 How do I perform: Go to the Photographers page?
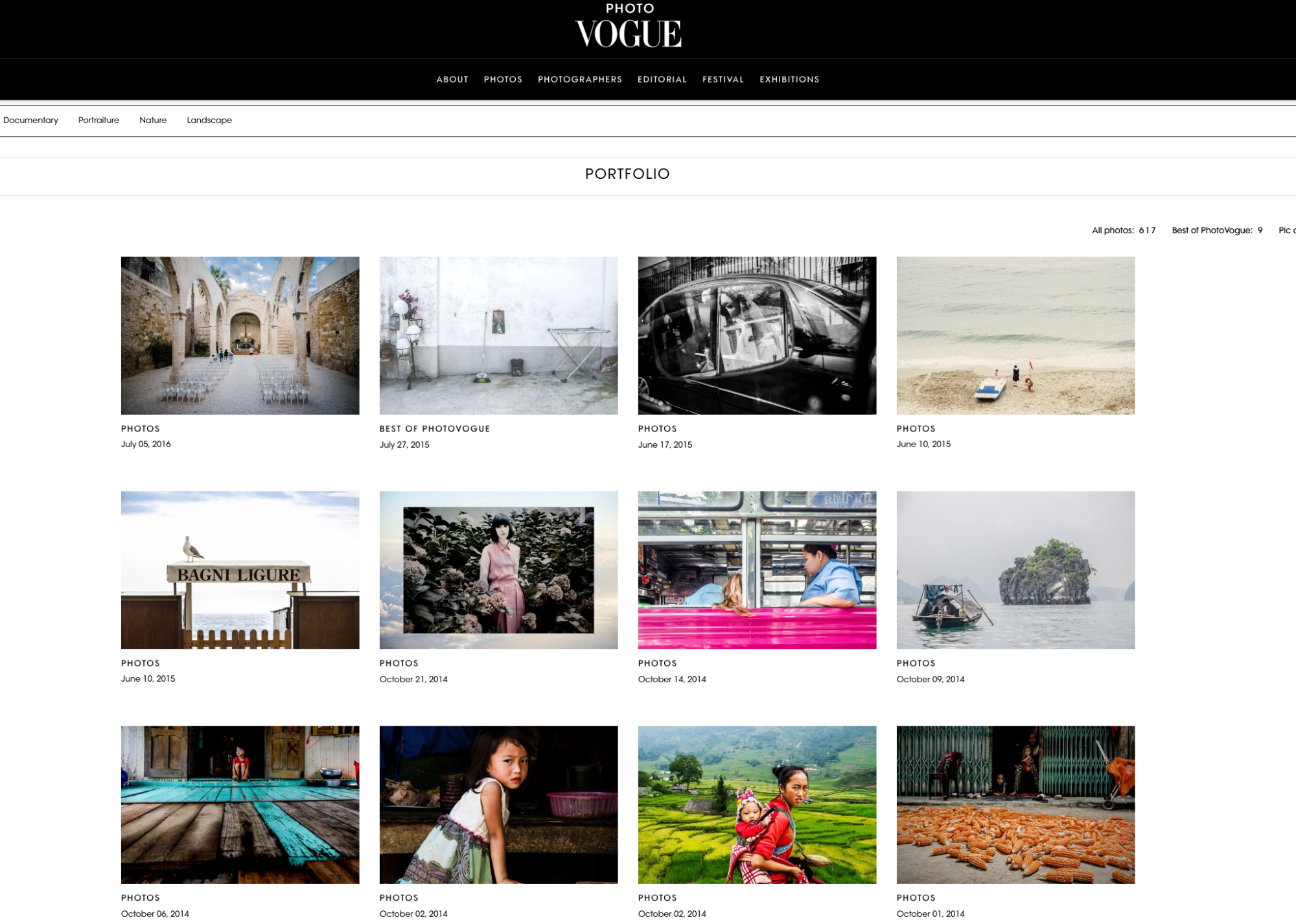[579, 80]
